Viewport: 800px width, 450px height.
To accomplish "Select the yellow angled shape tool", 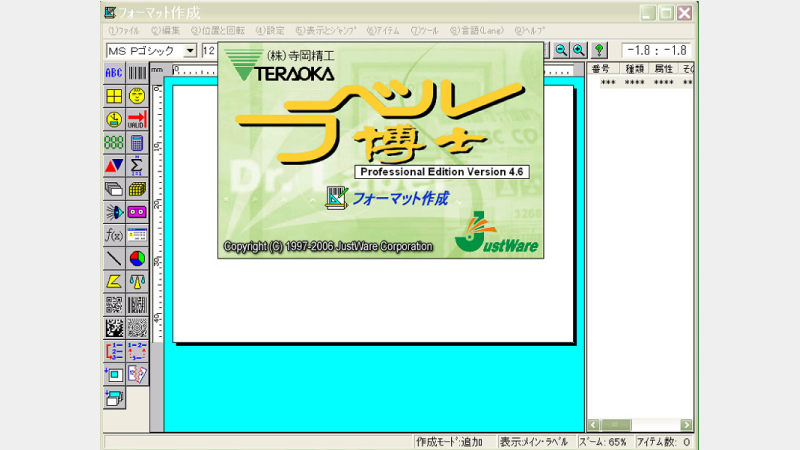I will tap(114, 282).
